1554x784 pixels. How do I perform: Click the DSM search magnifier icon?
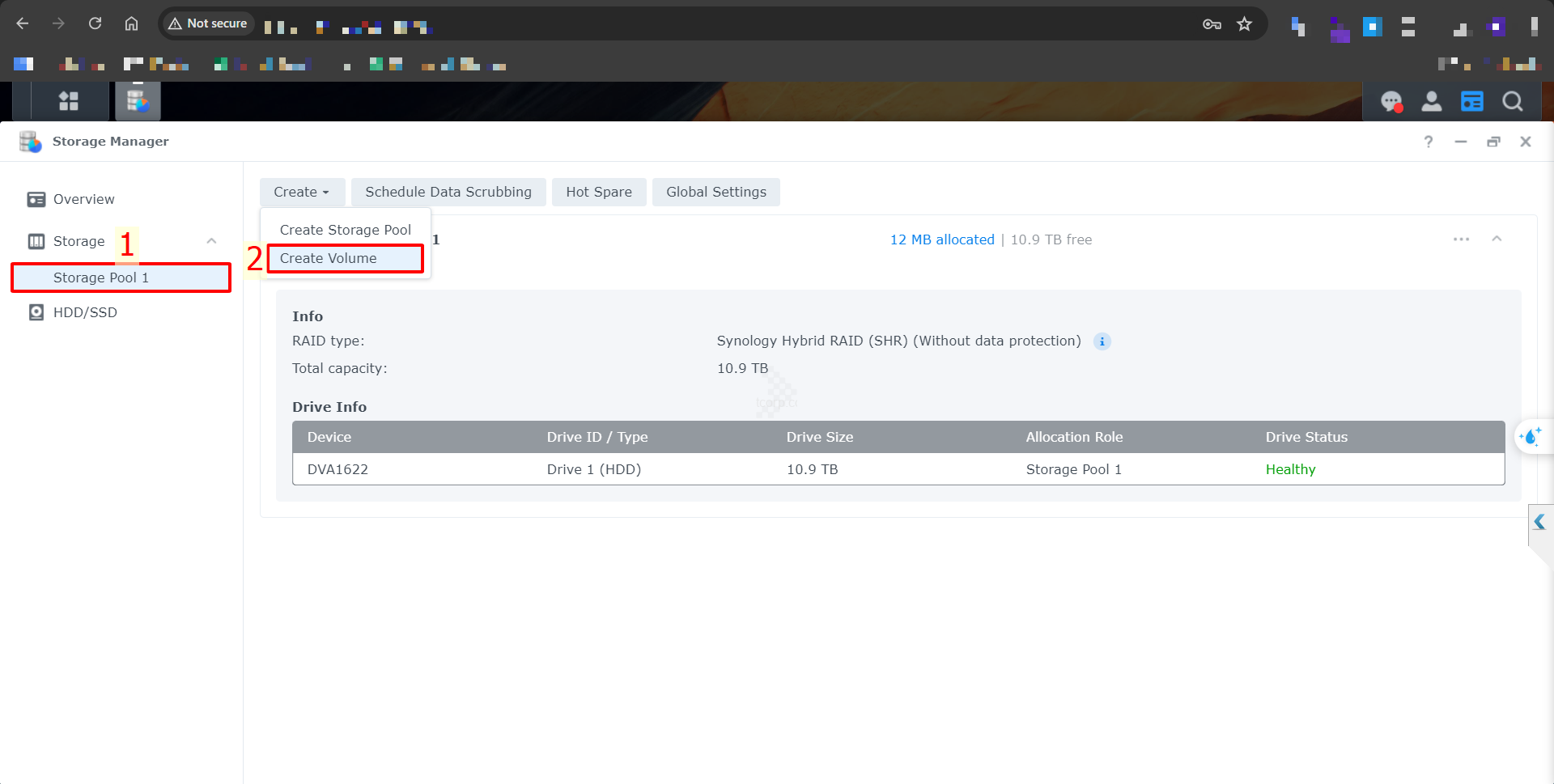point(1512,101)
